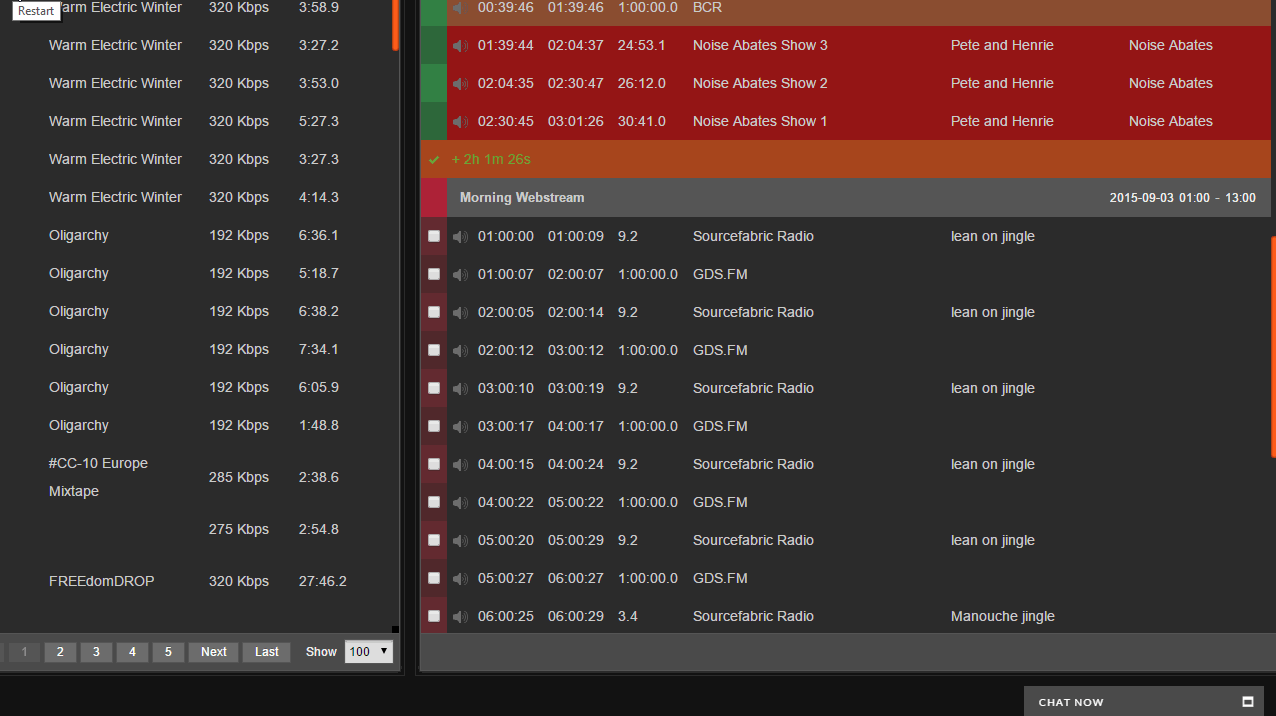Viewport: 1276px width, 716px height.
Task: Click Noise Abates album on Show 1 row
Action: click(1171, 122)
